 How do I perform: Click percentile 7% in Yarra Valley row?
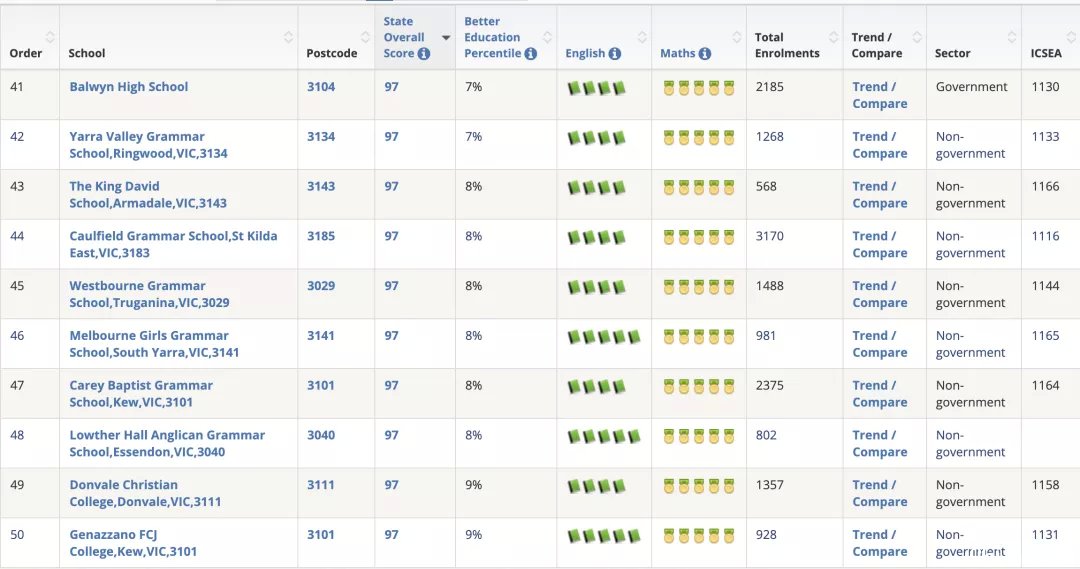(x=473, y=136)
